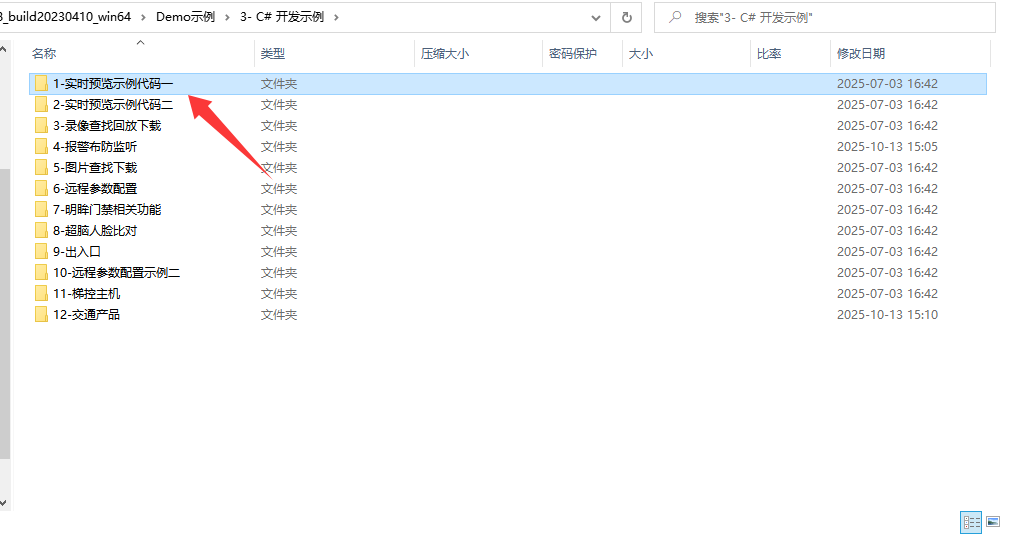Sort files by 名称 column header
Viewport: 1009px width, 535px height.
point(44,54)
